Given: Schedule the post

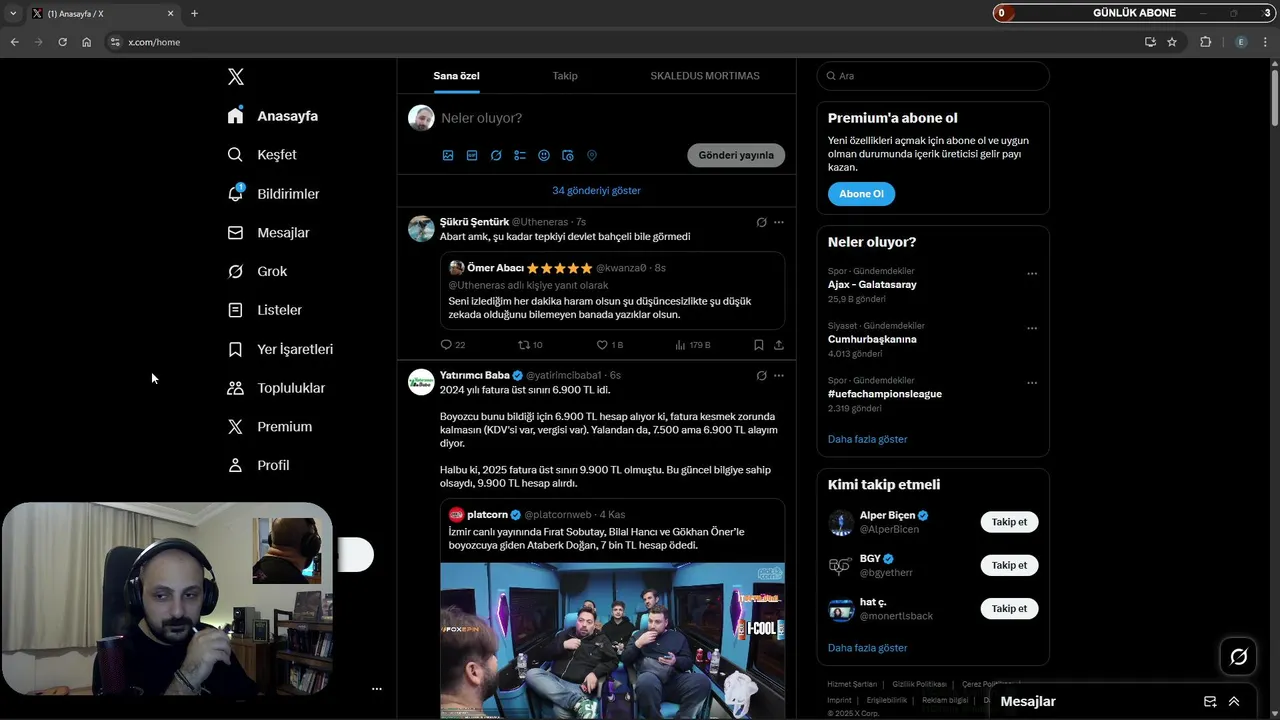Looking at the screenshot, I should click(568, 156).
